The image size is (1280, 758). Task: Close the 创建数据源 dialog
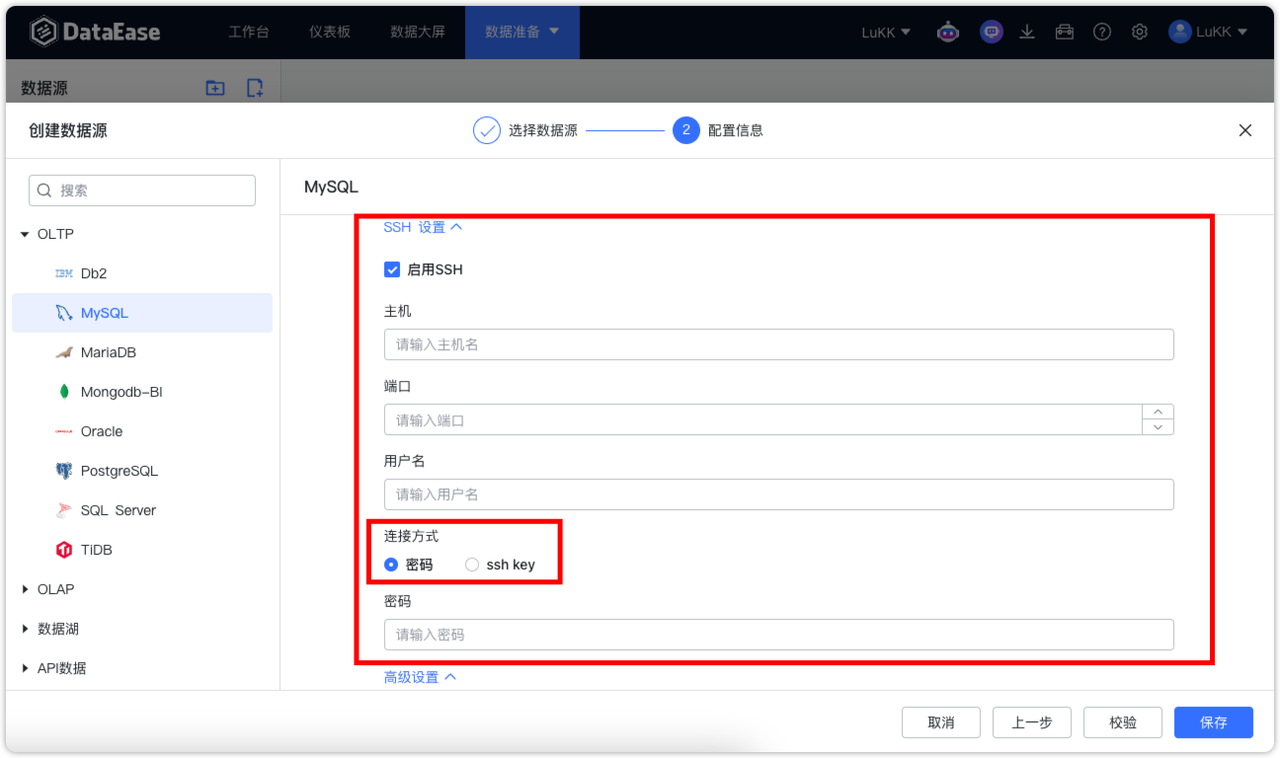point(1245,130)
